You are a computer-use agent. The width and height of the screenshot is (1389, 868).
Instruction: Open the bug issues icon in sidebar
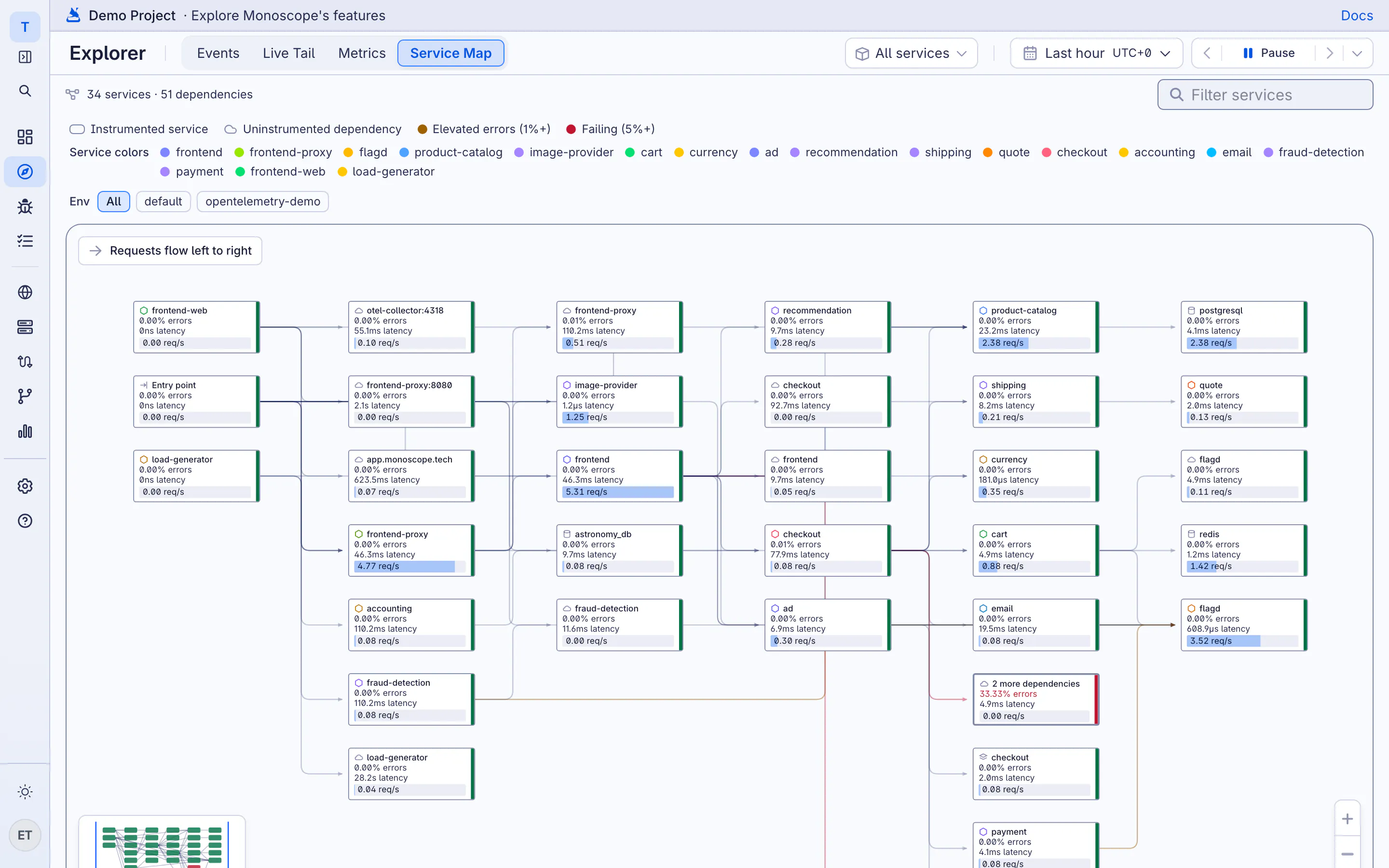[25, 207]
